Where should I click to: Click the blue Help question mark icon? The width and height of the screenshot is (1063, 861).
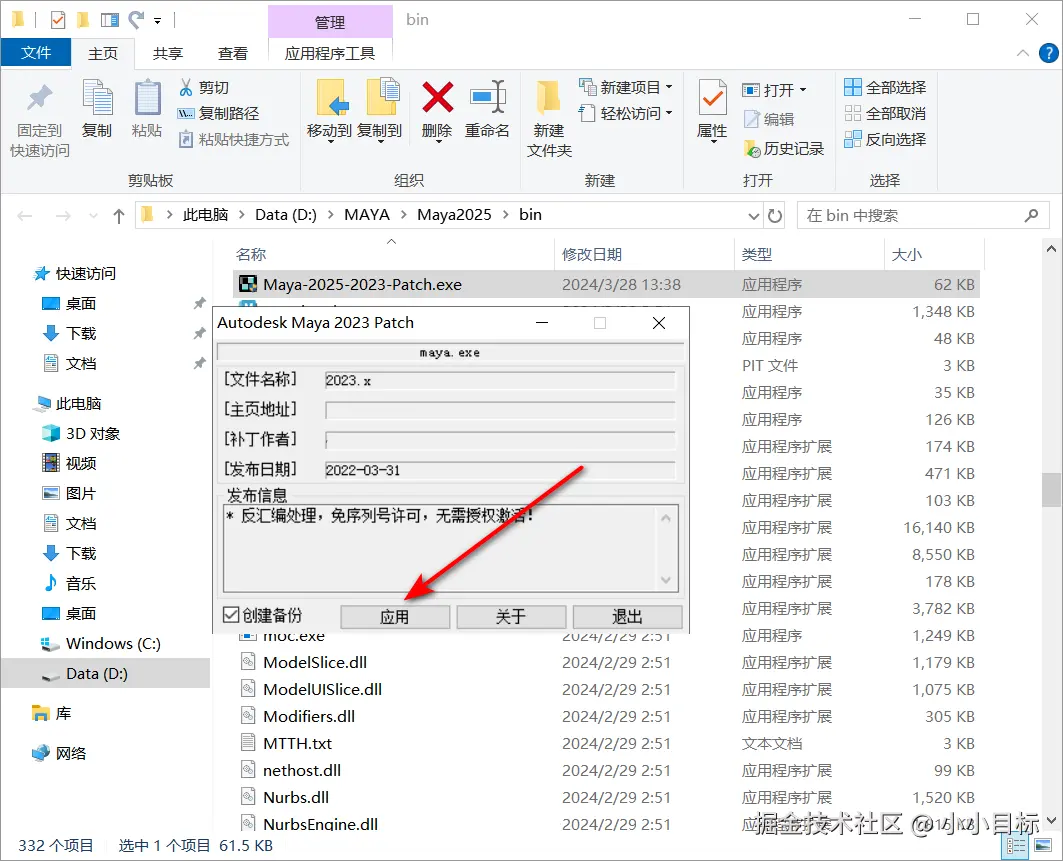pos(1048,53)
